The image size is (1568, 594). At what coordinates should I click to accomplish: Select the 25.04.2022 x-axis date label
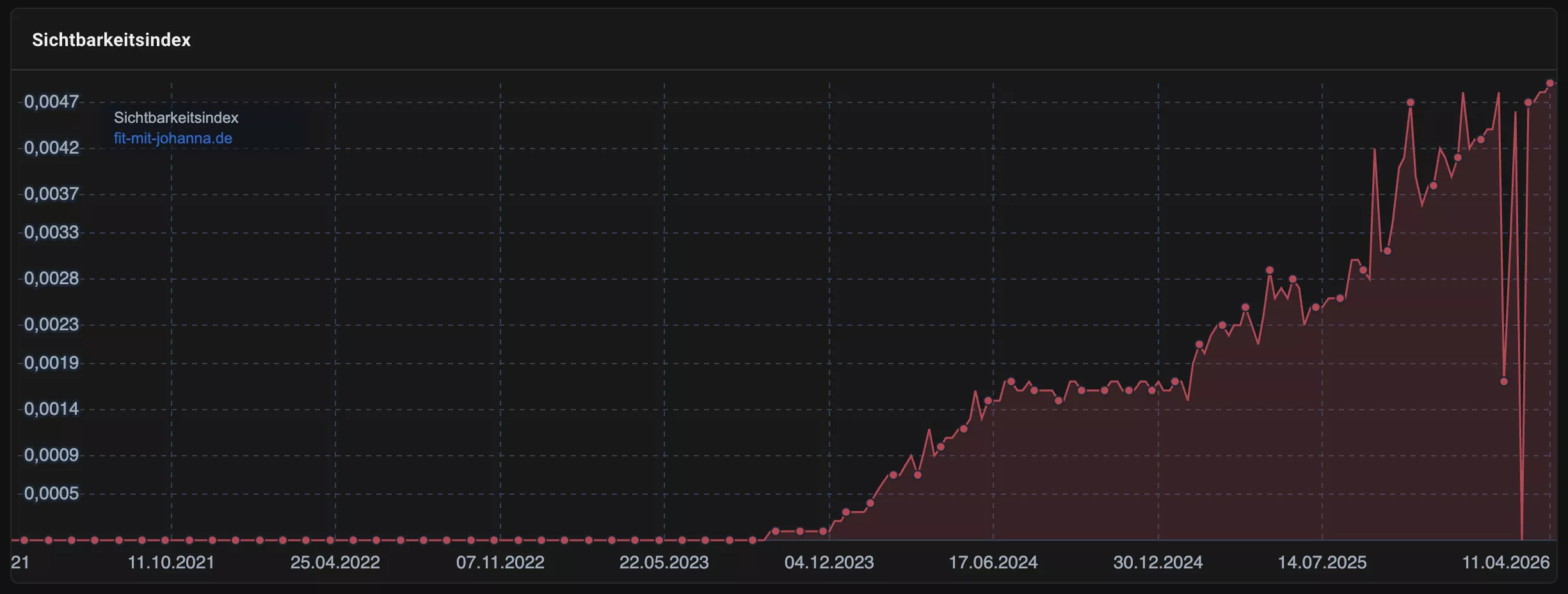click(335, 562)
